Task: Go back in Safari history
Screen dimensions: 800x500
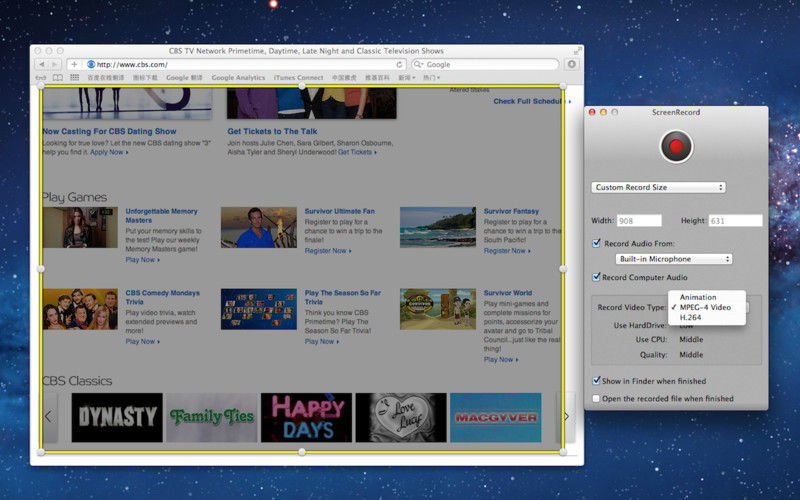Action: [x=42, y=65]
